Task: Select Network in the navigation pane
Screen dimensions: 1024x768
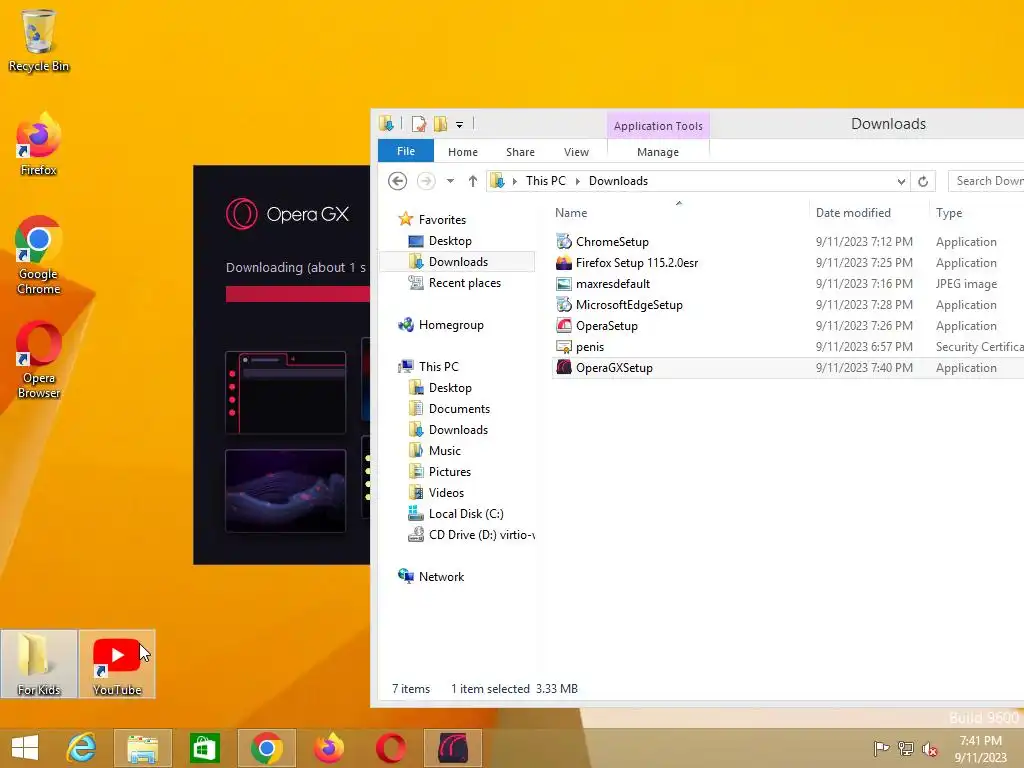Action: click(x=441, y=576)
